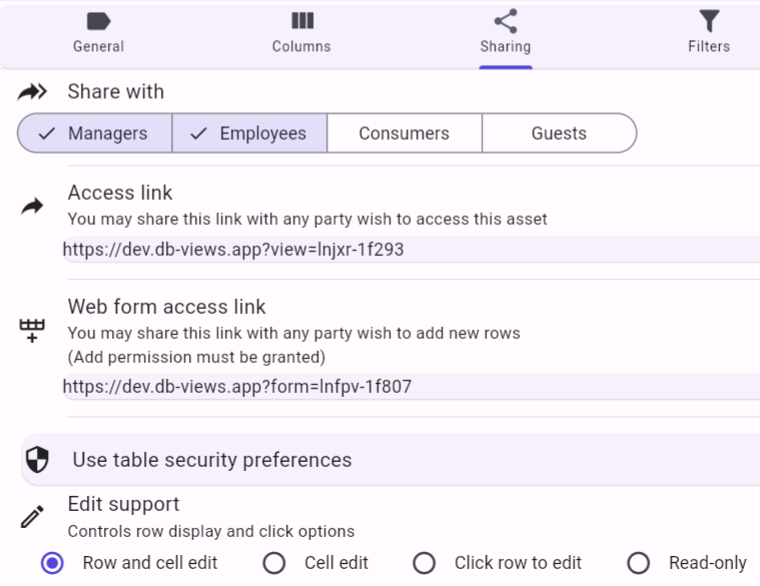Choose the Read-only radio option
Image resolution: width=760 pixels, height=586 pixels.
639,563
